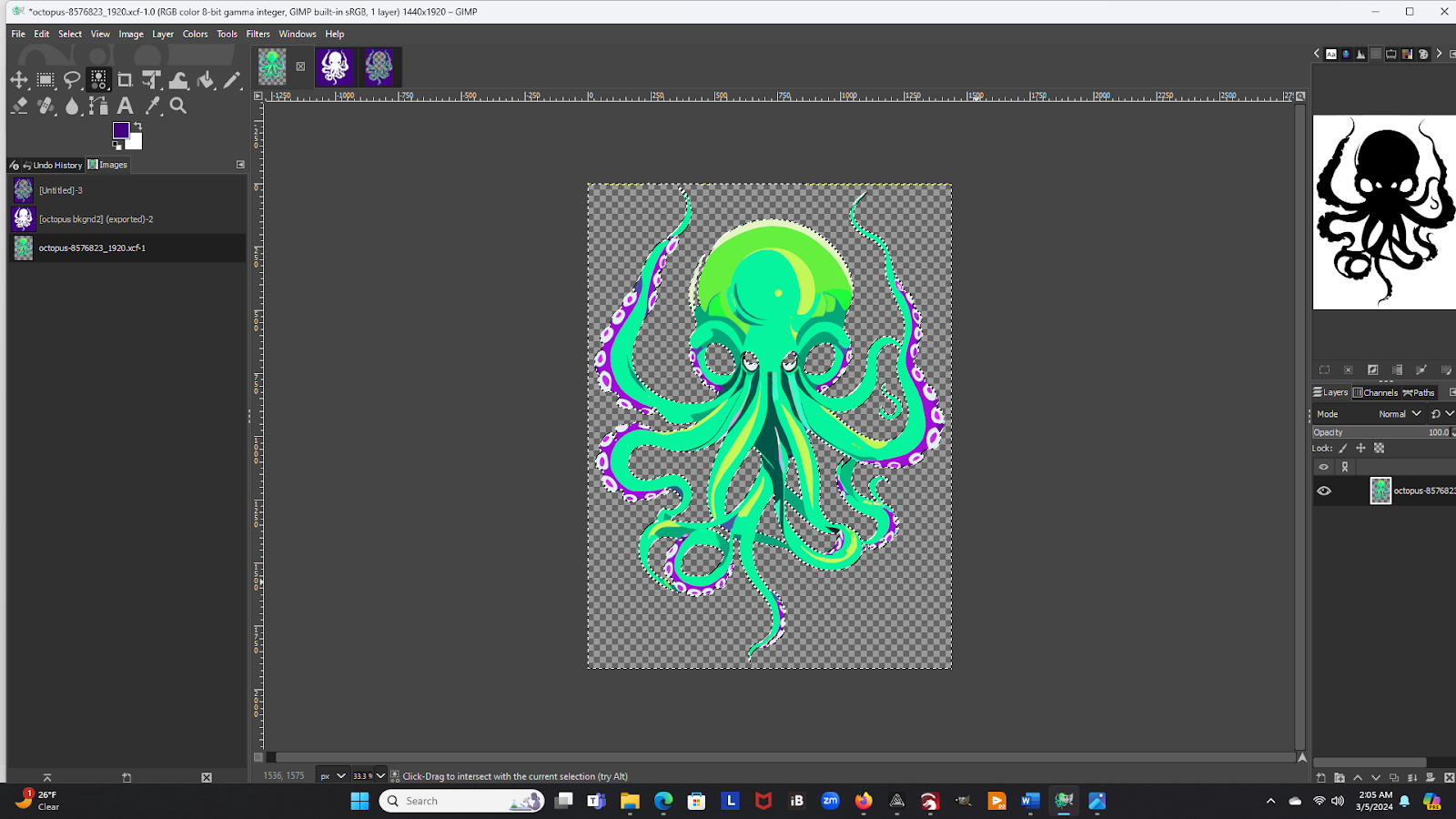
Task: Open the px units dropdown in status bar
Action: pos(332,776)
